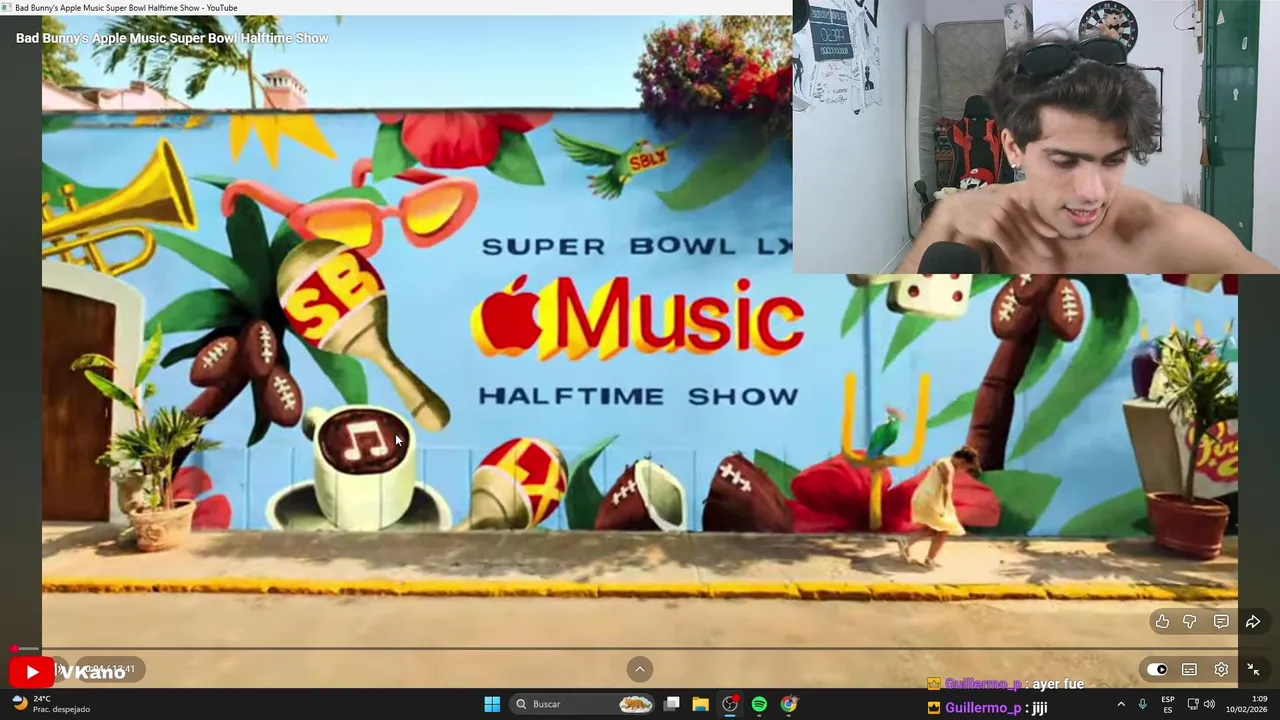Exit full screen mode
Viewport: 1280px width, 720px height.
[1253, 669]
